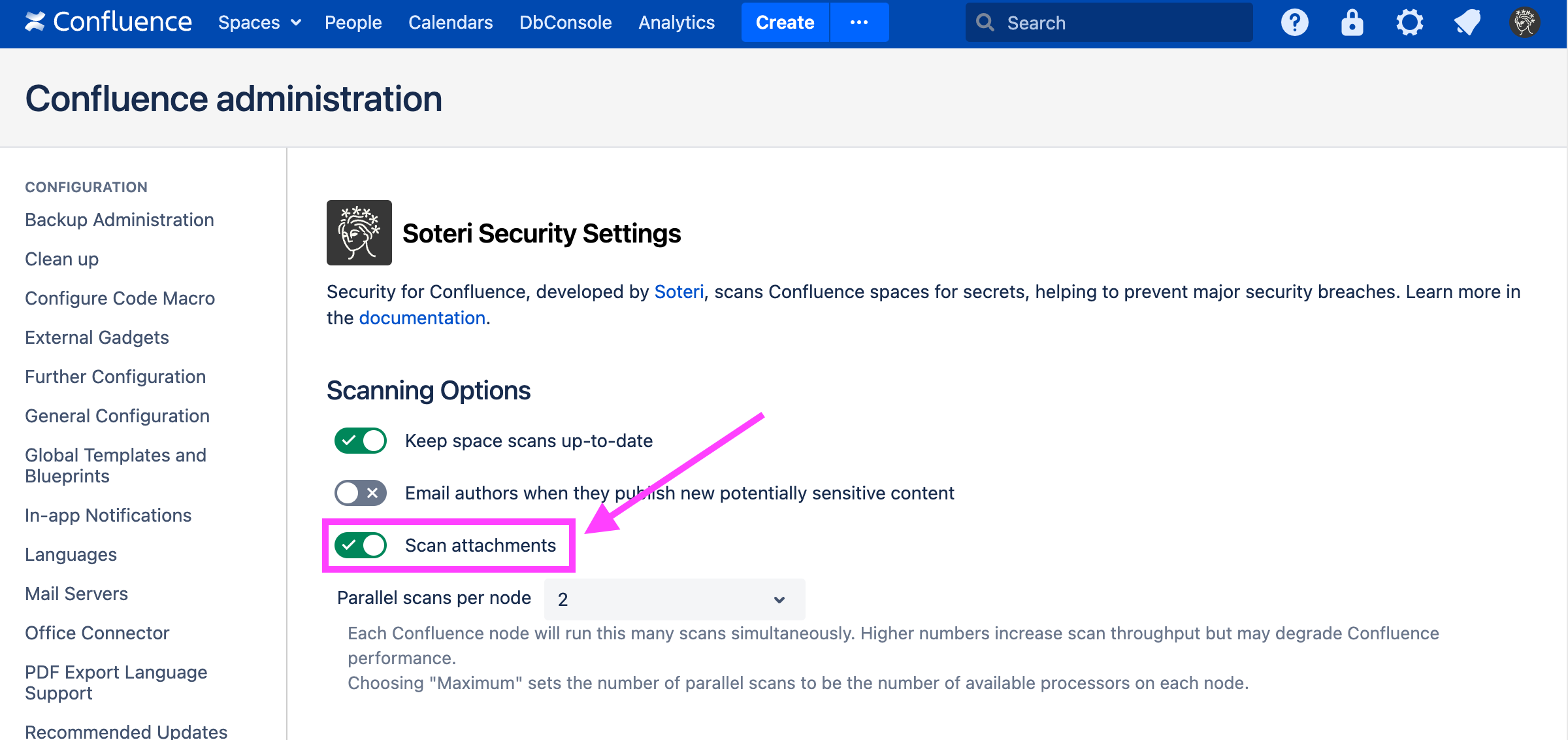
Task: Open the help question mark icon
Action: [1294, 23]
